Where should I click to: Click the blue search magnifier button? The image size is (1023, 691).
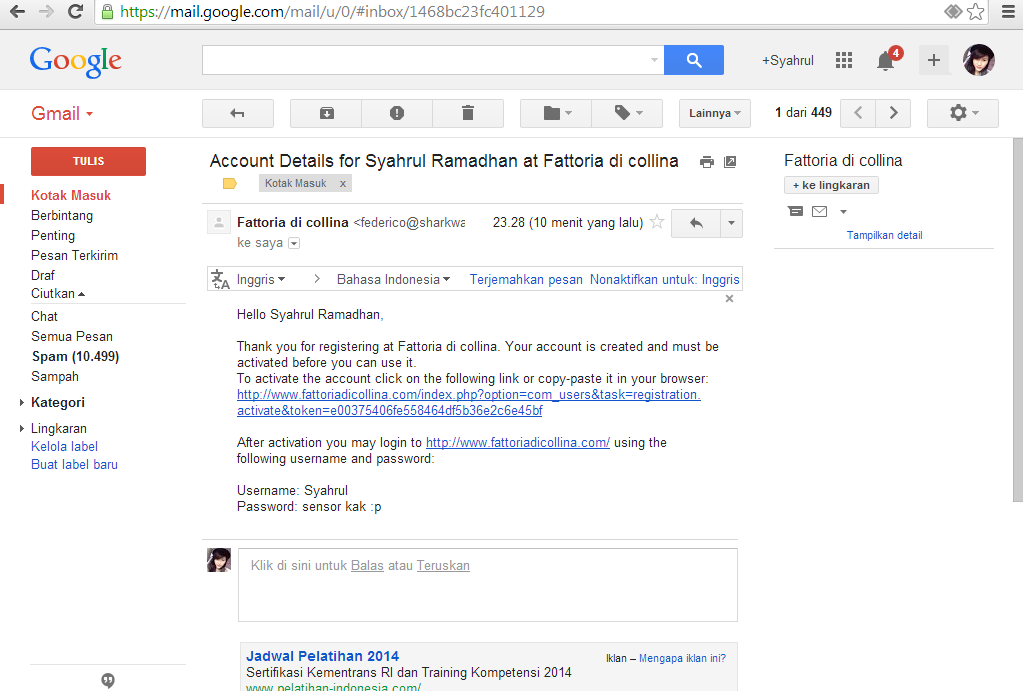pyautogui.click(x=694, y=60)
